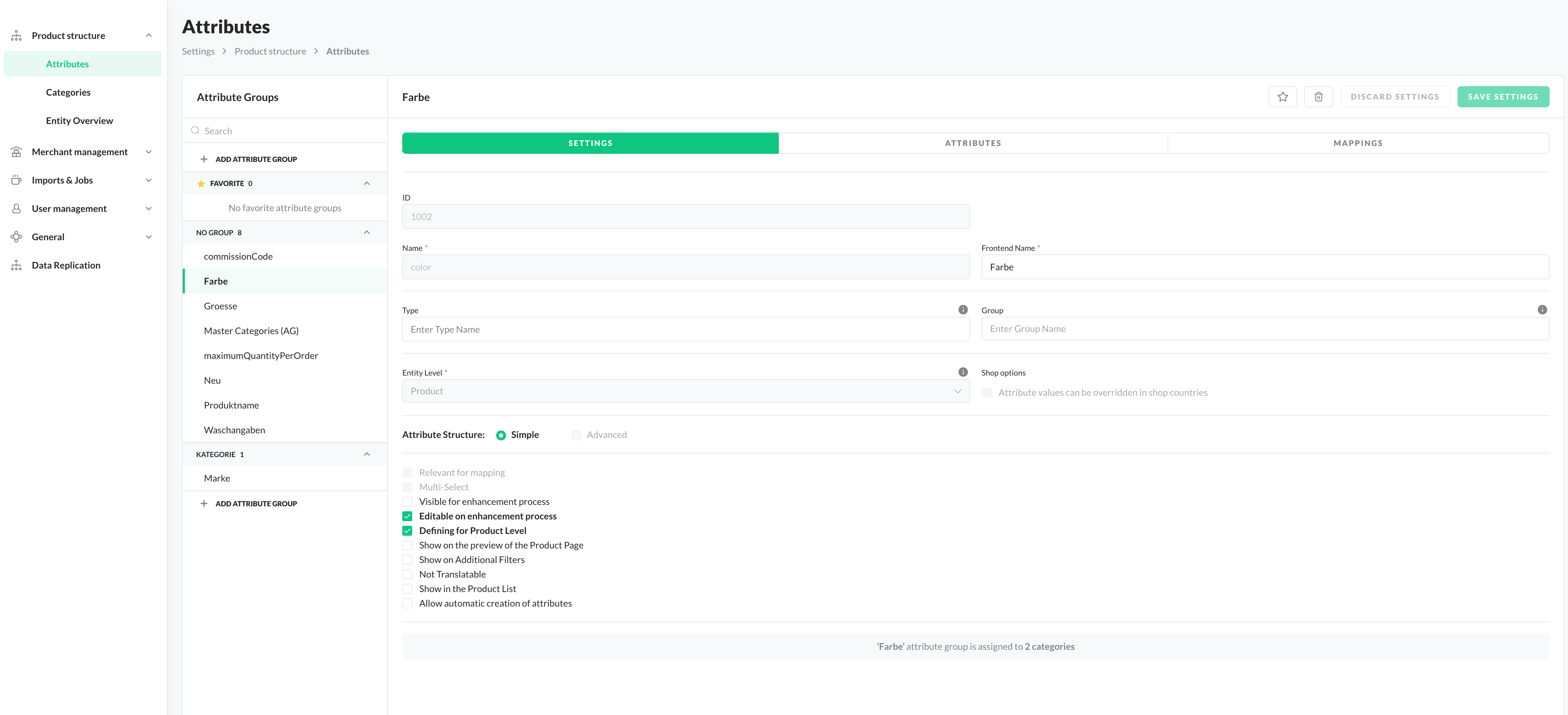Click the Frontend Name input field
The width and height of the screenshot is (1568, 715).
click(1265, 268)
